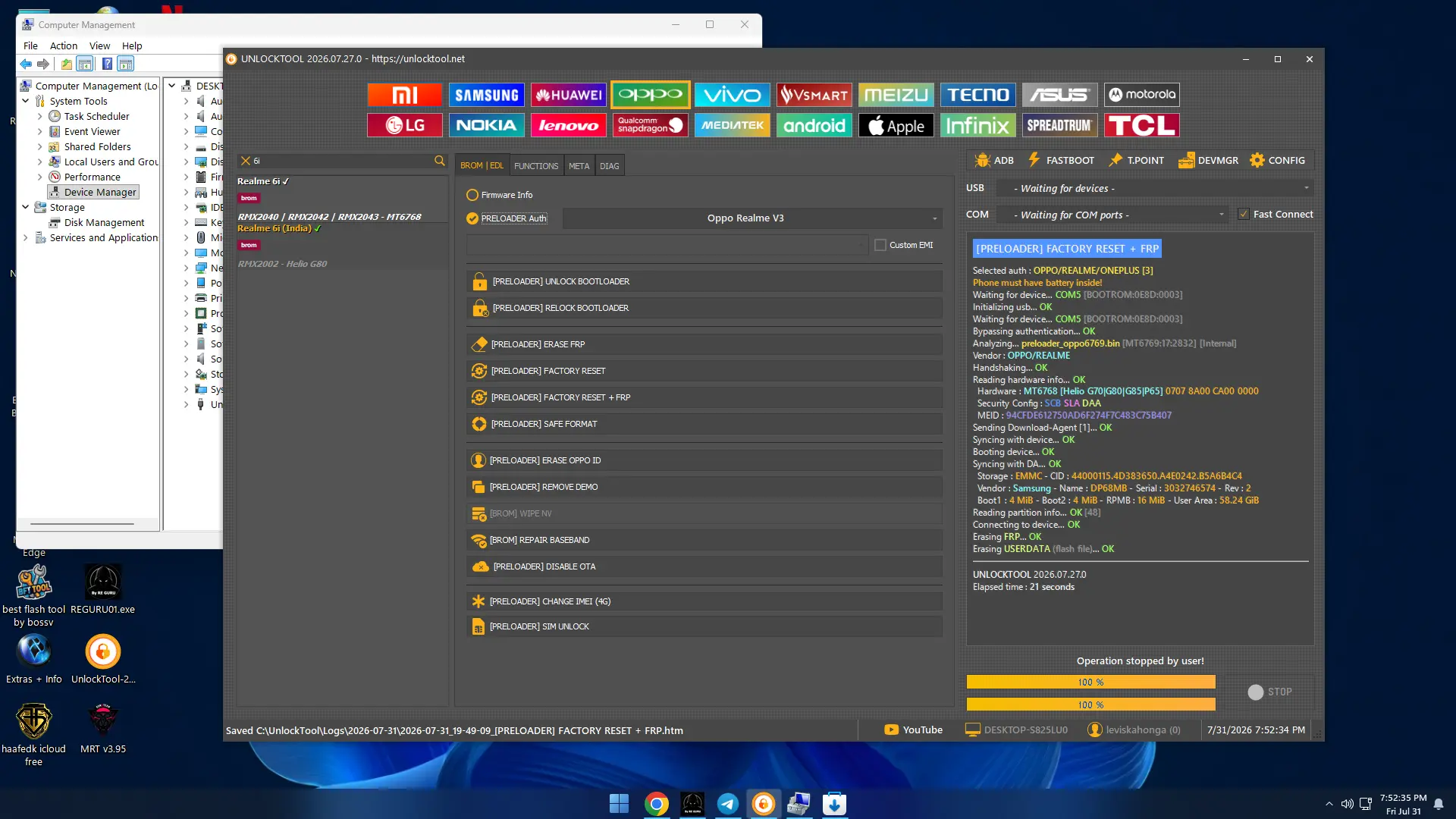Select the Xiaomi MI brand logo
Viewport: 1456px width, 819px height.
coord(405,95)
